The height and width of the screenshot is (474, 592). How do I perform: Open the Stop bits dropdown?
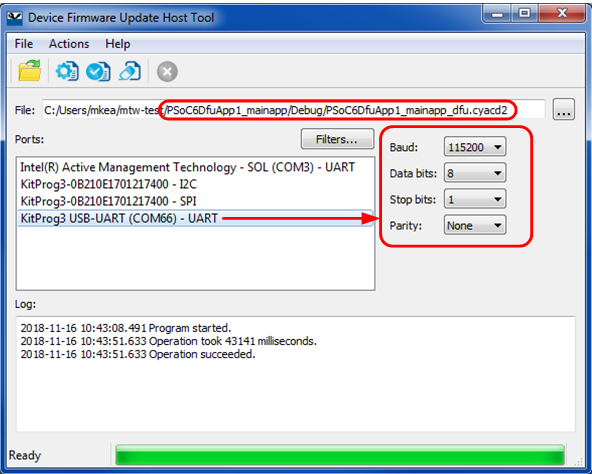pyautogui.click(x=475, y=199)
